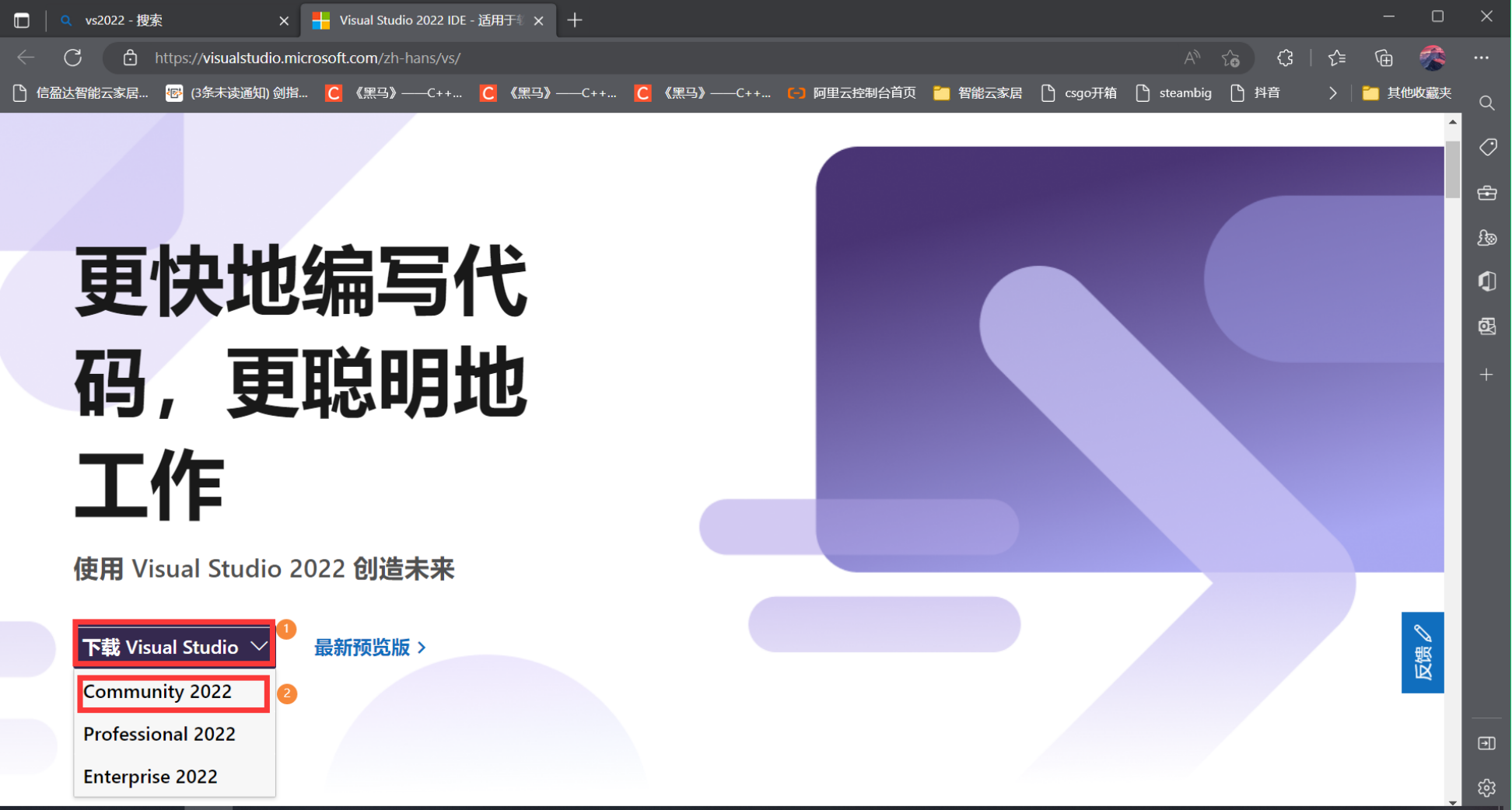Screen dimensions: 1512x810
Task: Open the Favorites list icon
Action: 1337,58
